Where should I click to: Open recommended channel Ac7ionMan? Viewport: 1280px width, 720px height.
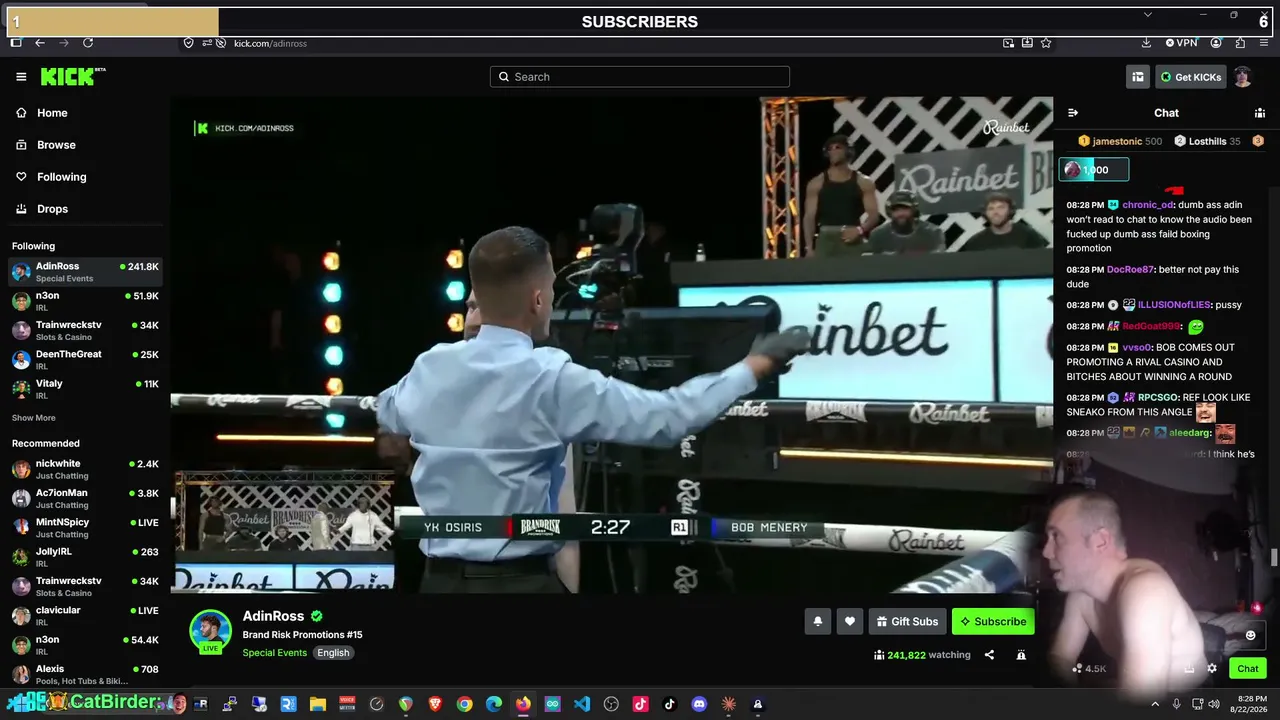click(x=85, y=498)
